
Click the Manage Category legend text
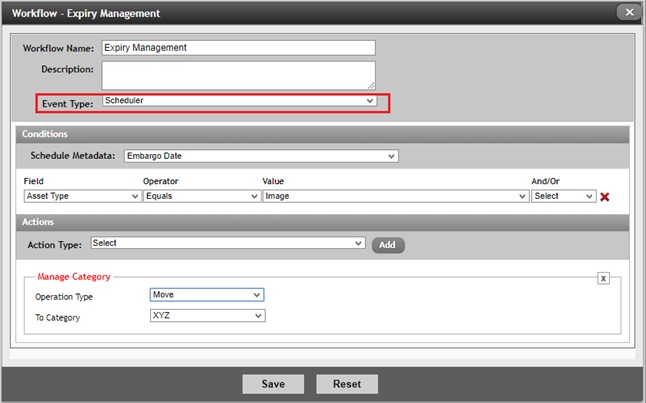click(x=74, y=277)
